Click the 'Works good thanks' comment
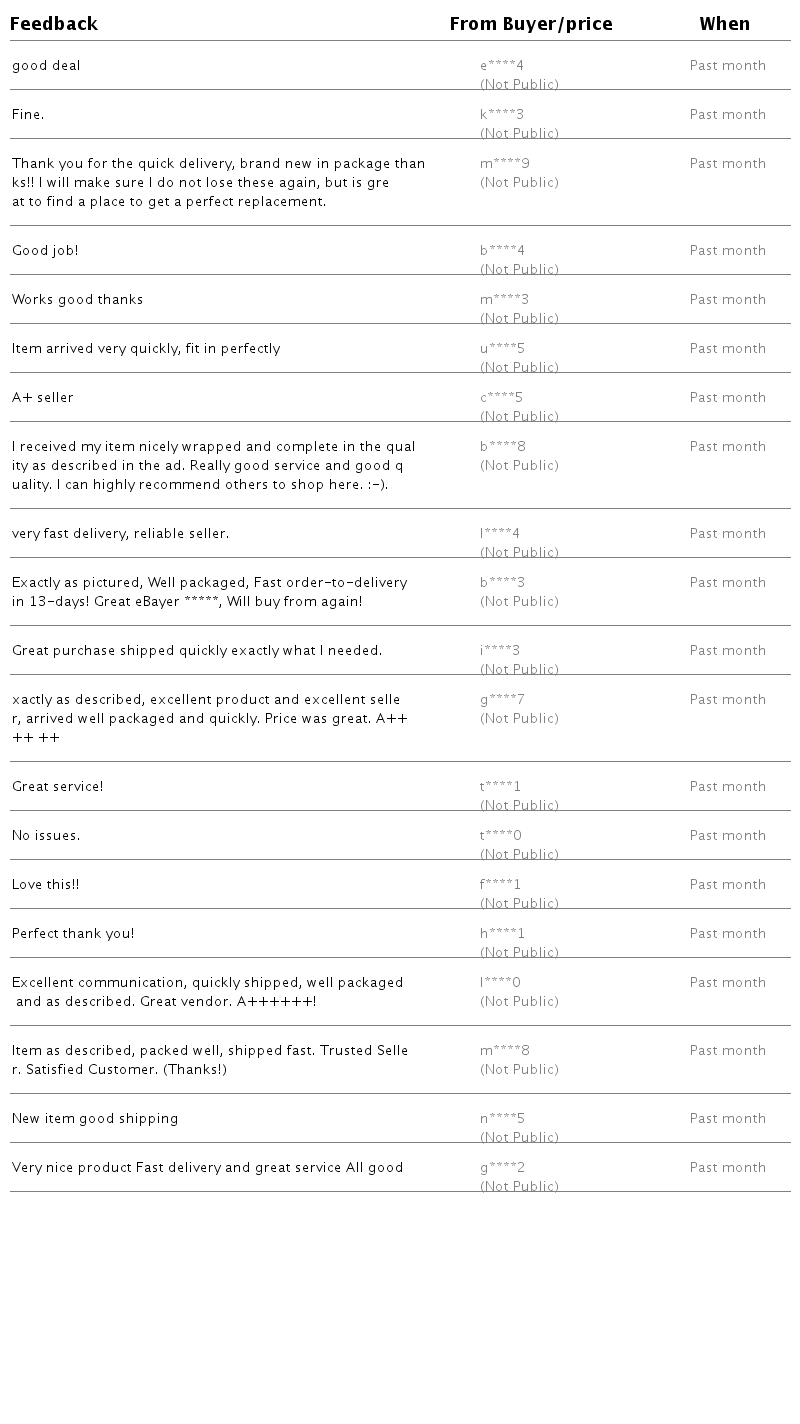800x1424 pixels. pyautogui.click(x=77, y=300)
